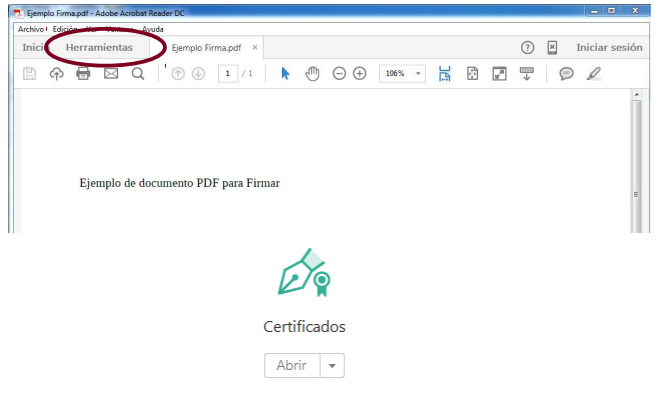Go to previous page arrow

click(178, 74)
